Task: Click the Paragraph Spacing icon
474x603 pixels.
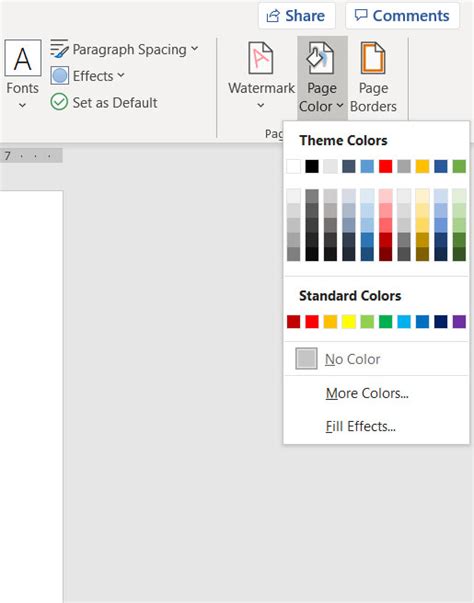Action: click(x=60, y=49)
